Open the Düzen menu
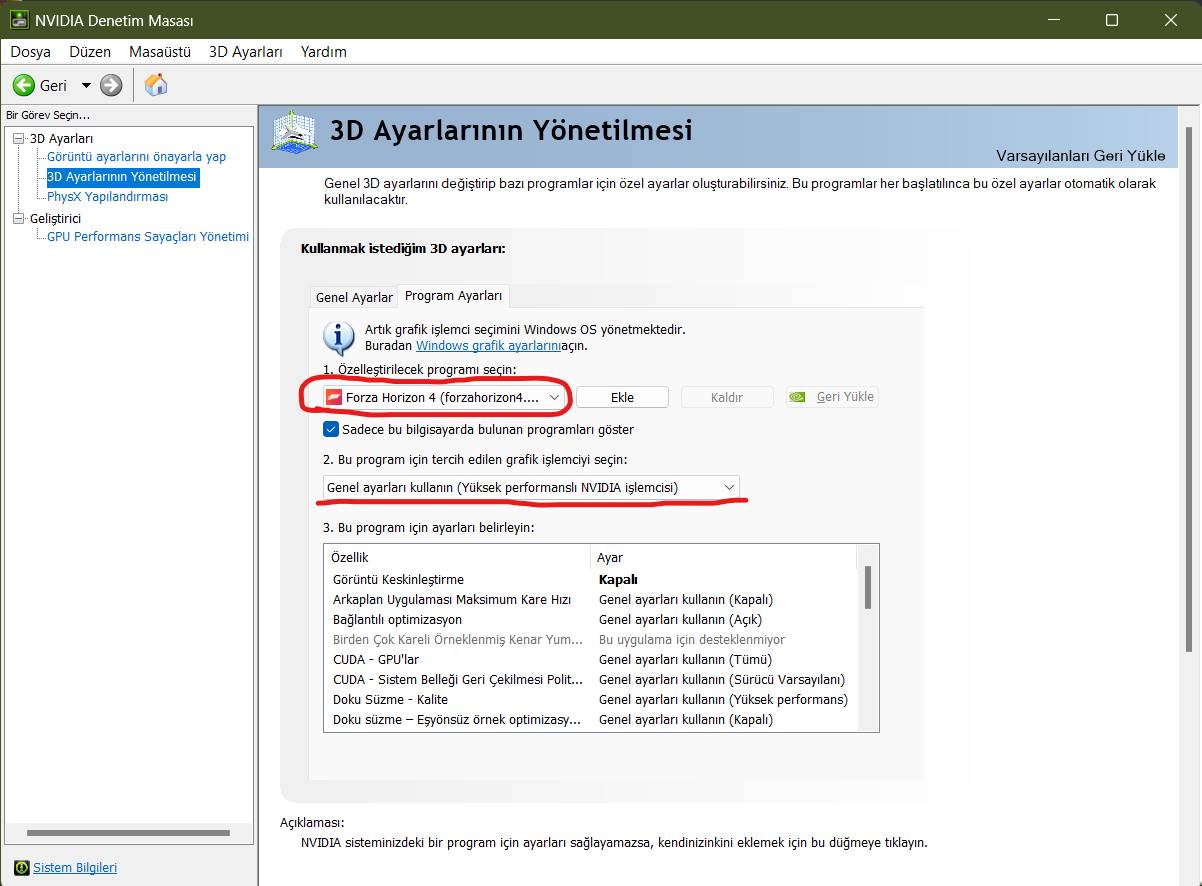1202x886 pixels. pyautogui.click(x=90, y=52)
